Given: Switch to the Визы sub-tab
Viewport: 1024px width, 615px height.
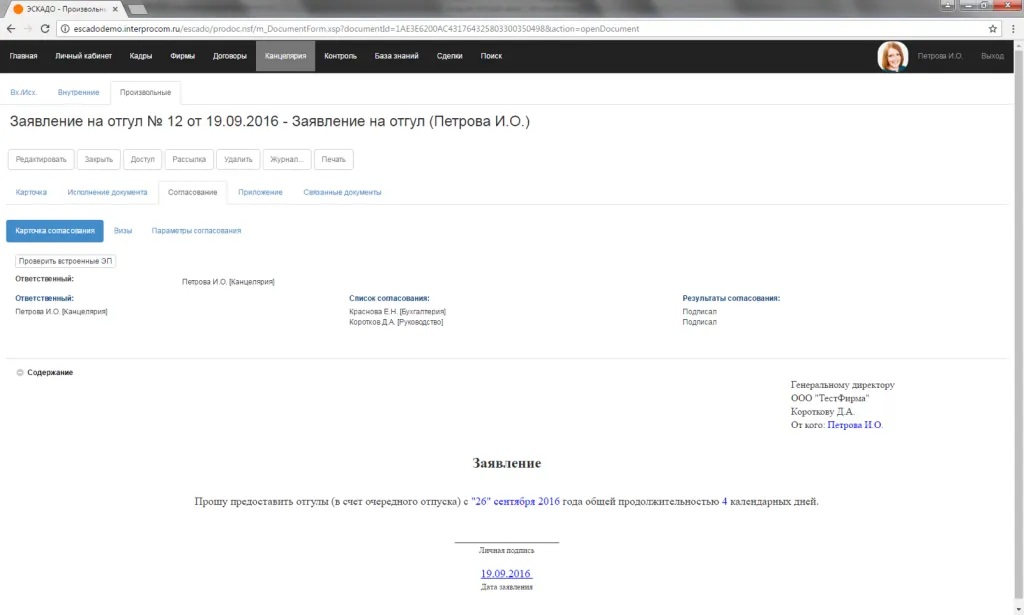Looking at the screenshot, I should point(123,231).
